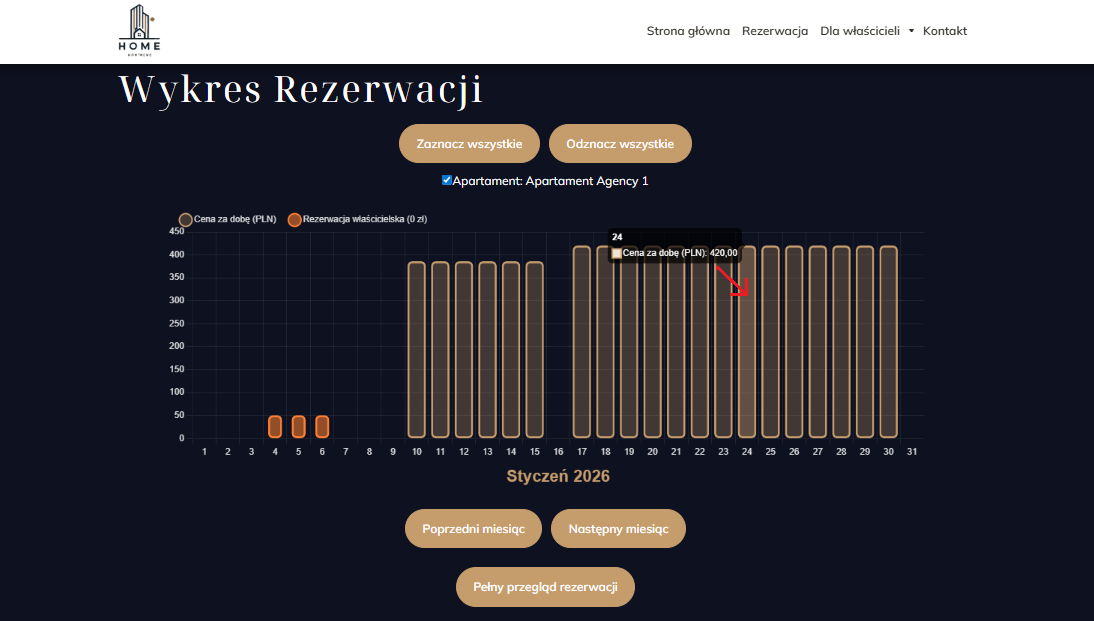
Task: Toggle the Cena za dobę legend item
Action: [186, 219]
